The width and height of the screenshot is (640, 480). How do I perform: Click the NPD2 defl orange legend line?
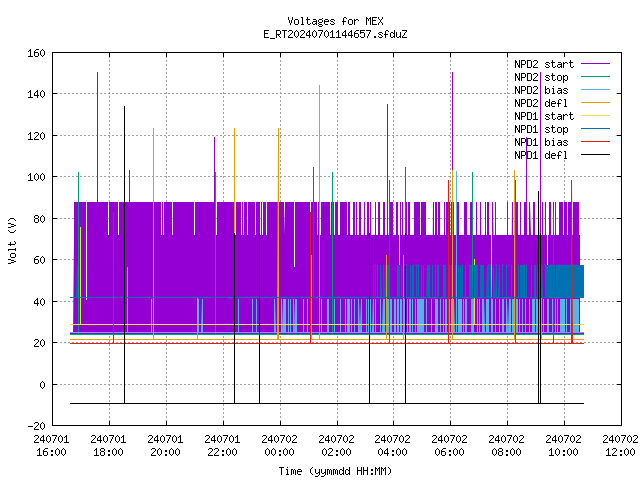[x=596, y=103]
